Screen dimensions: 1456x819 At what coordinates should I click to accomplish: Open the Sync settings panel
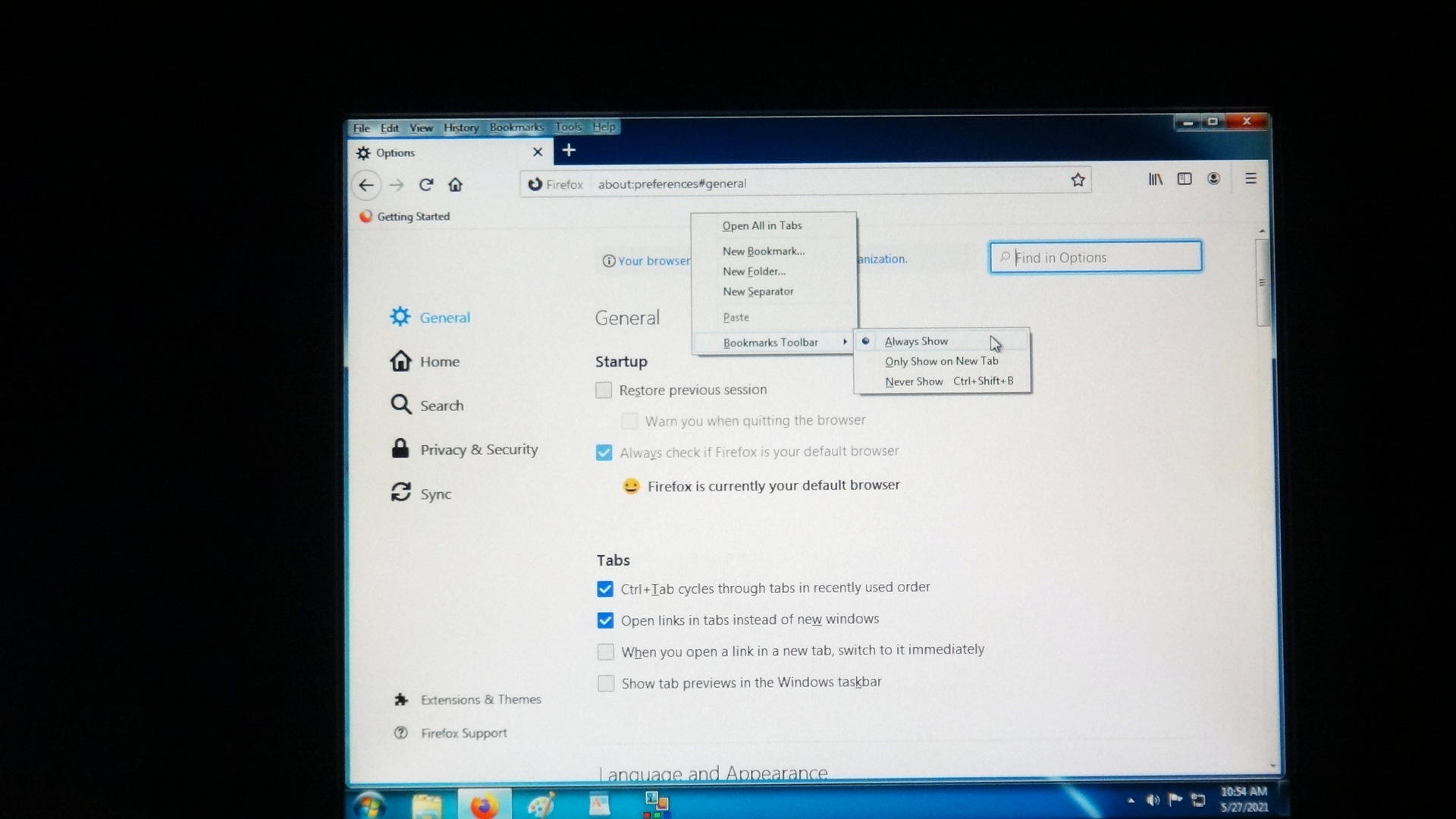tap(421, 493)
